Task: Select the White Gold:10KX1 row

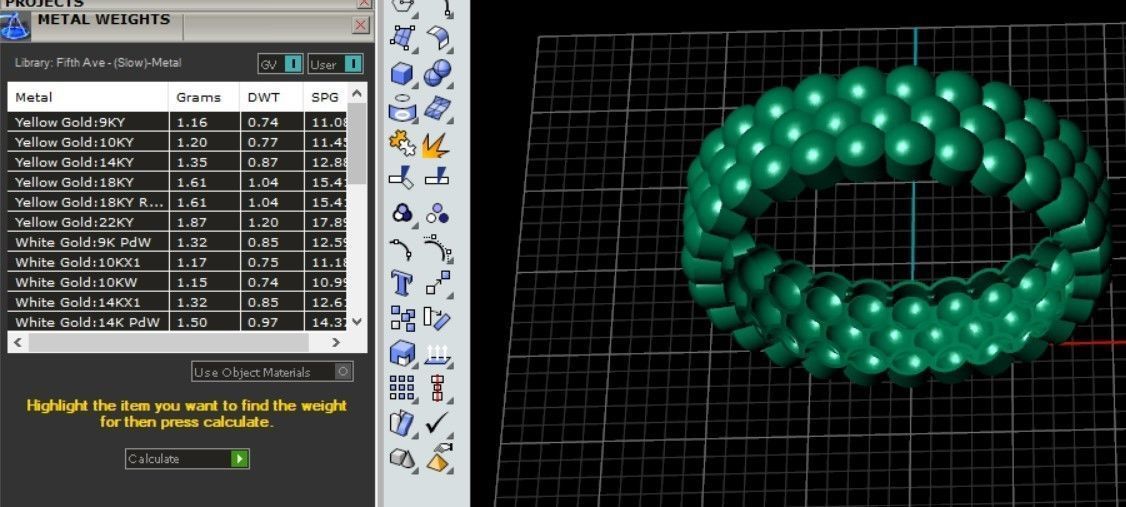Action: 177,262
